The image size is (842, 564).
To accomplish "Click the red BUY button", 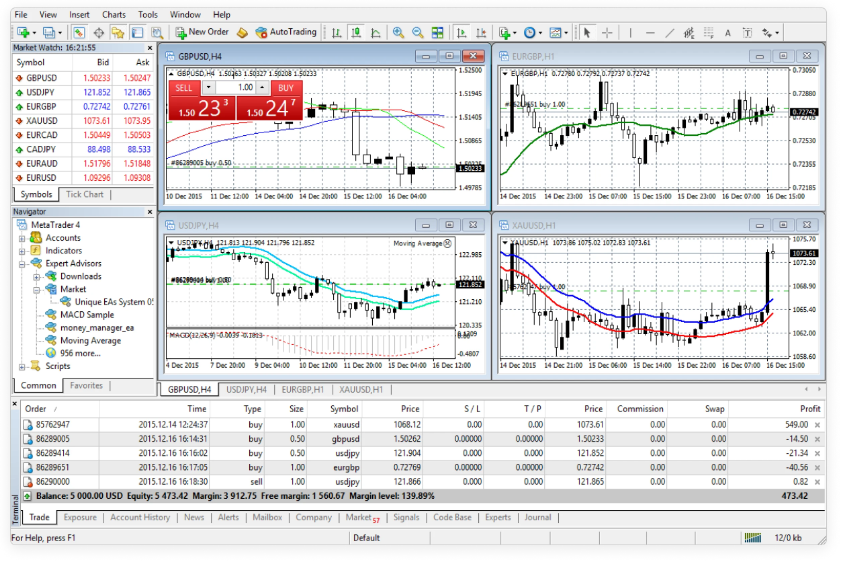I will coord(286,88).
